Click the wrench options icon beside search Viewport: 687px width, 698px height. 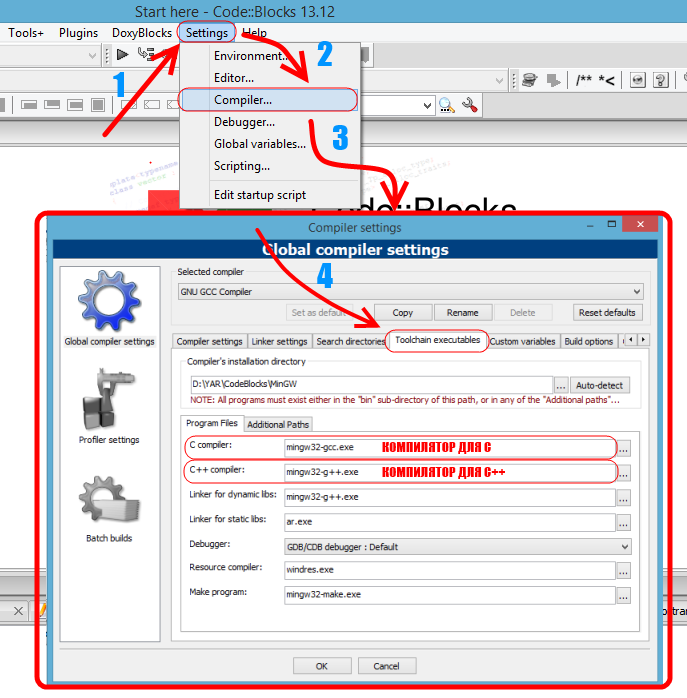click(469, 105)
